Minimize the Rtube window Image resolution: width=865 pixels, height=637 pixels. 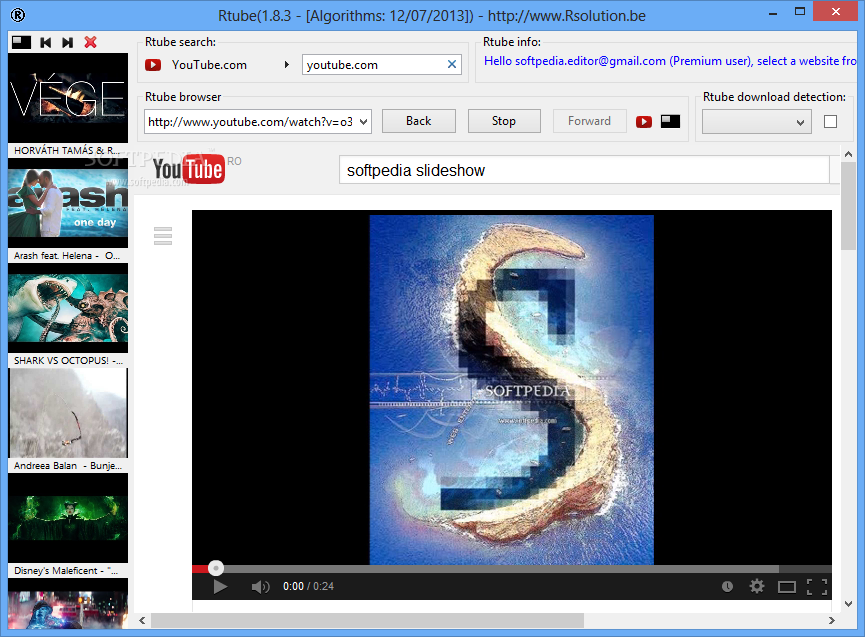tap(773, 13)
